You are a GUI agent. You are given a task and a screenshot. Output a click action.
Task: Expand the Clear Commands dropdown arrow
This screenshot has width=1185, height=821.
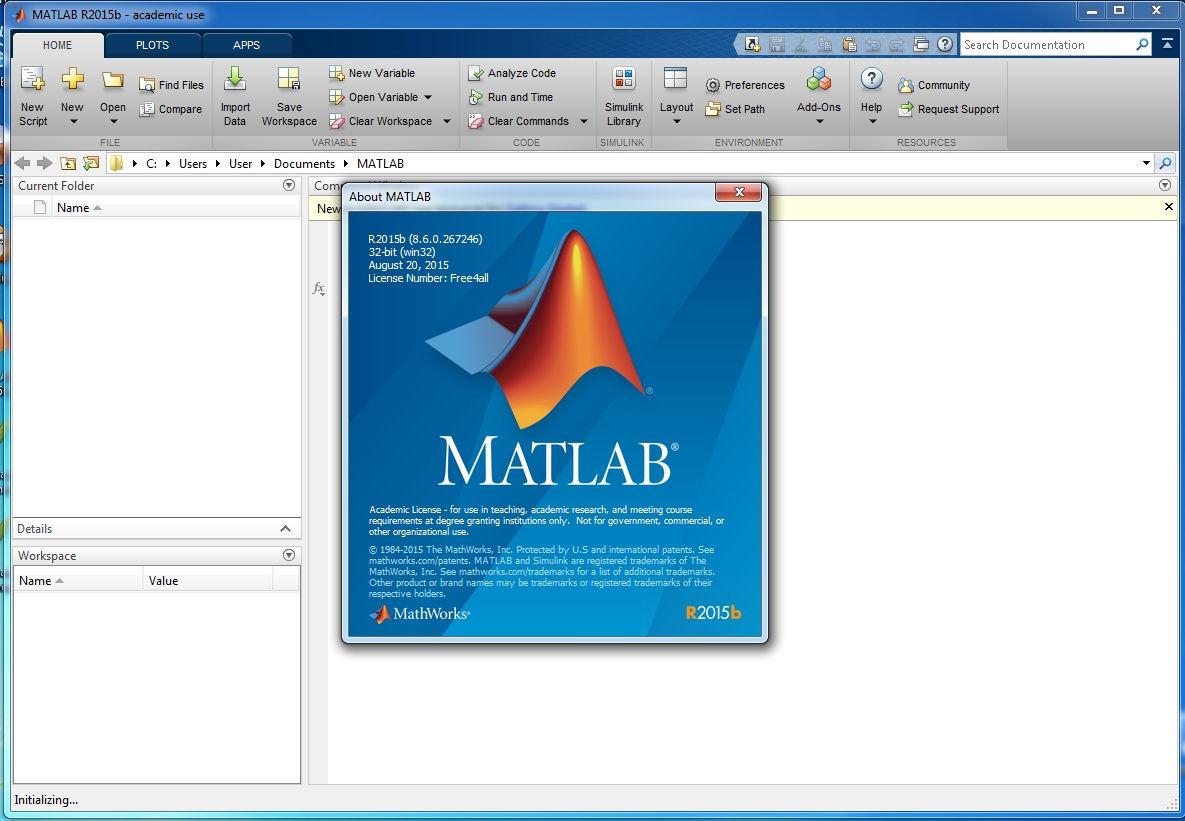point(583,122)
